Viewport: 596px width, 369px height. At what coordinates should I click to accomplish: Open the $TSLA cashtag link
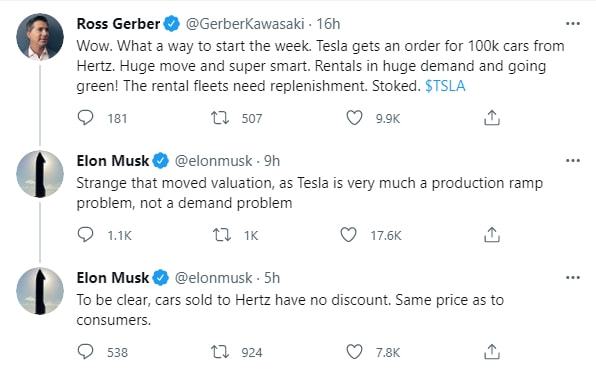click(x=445, y=86)
